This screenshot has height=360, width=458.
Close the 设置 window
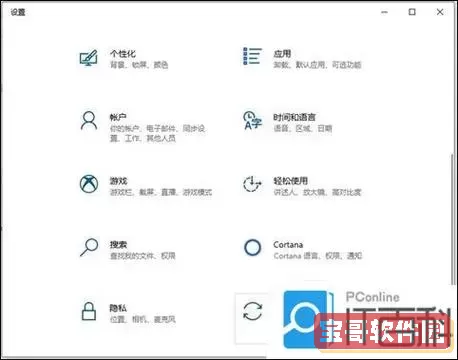click(440, 12)
